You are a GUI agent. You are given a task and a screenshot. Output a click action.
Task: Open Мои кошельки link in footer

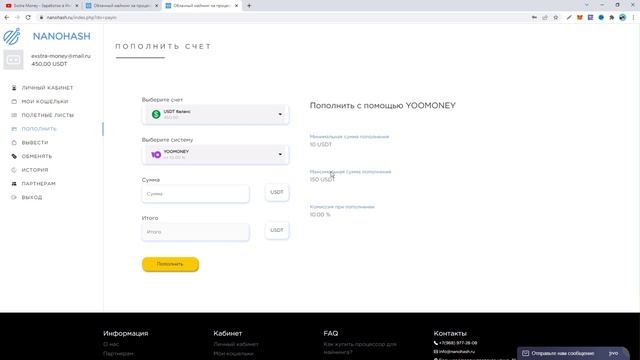pyautogui.click(x=233, y=353)
